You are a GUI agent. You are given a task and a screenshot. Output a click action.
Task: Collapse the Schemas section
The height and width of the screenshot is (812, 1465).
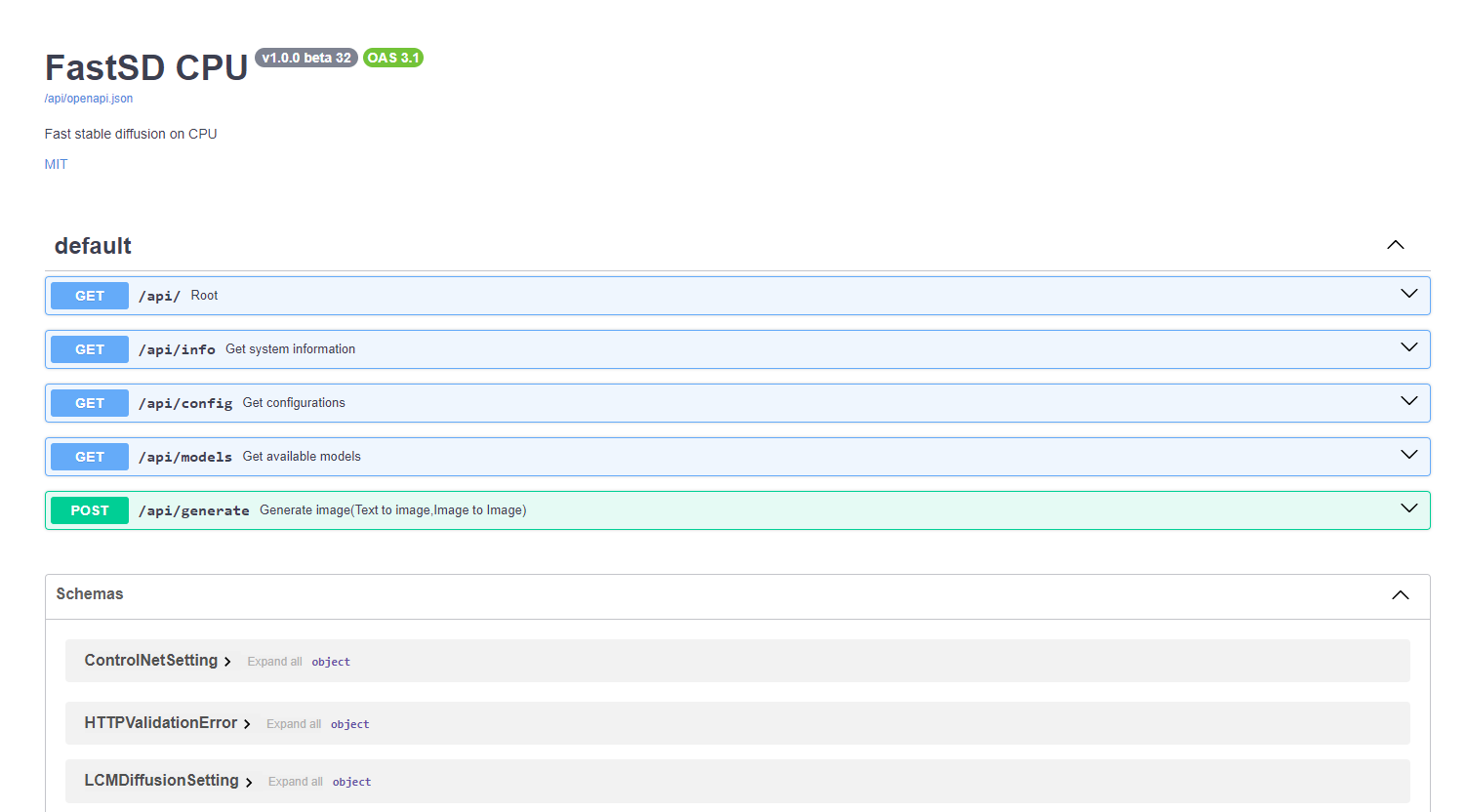point(1400,594)
